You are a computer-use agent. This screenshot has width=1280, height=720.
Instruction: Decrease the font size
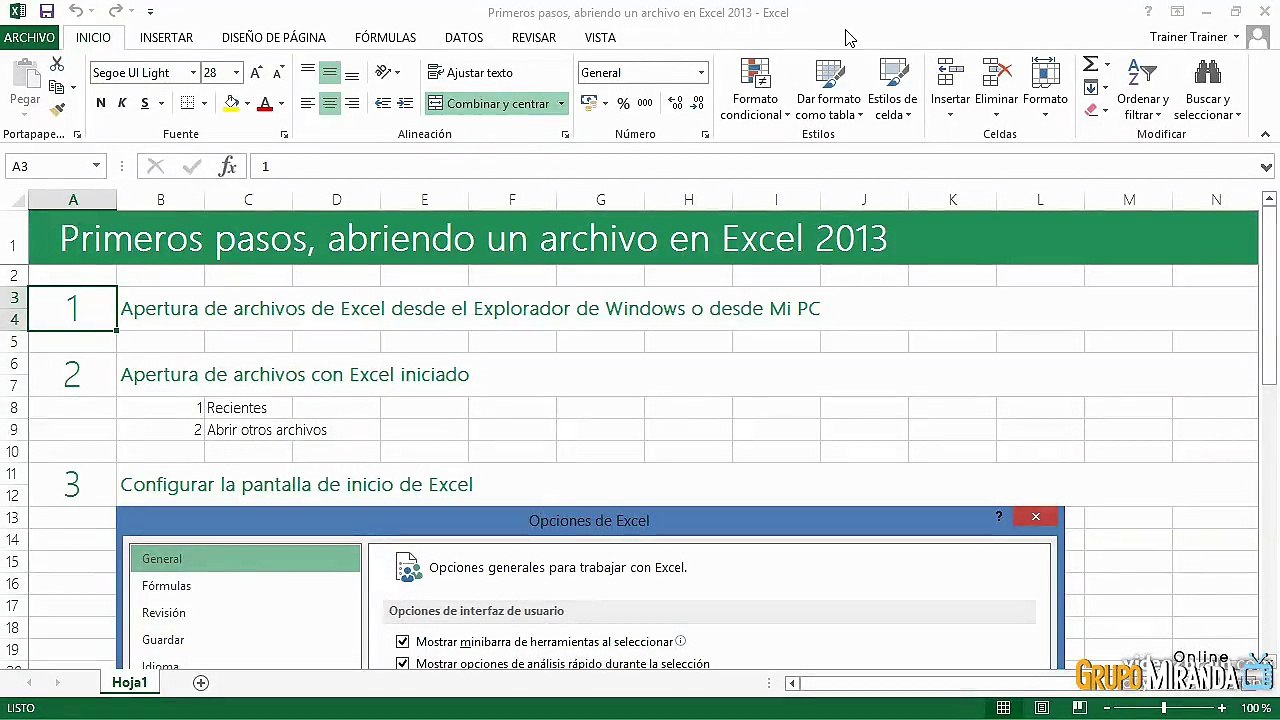coord(279,73)
